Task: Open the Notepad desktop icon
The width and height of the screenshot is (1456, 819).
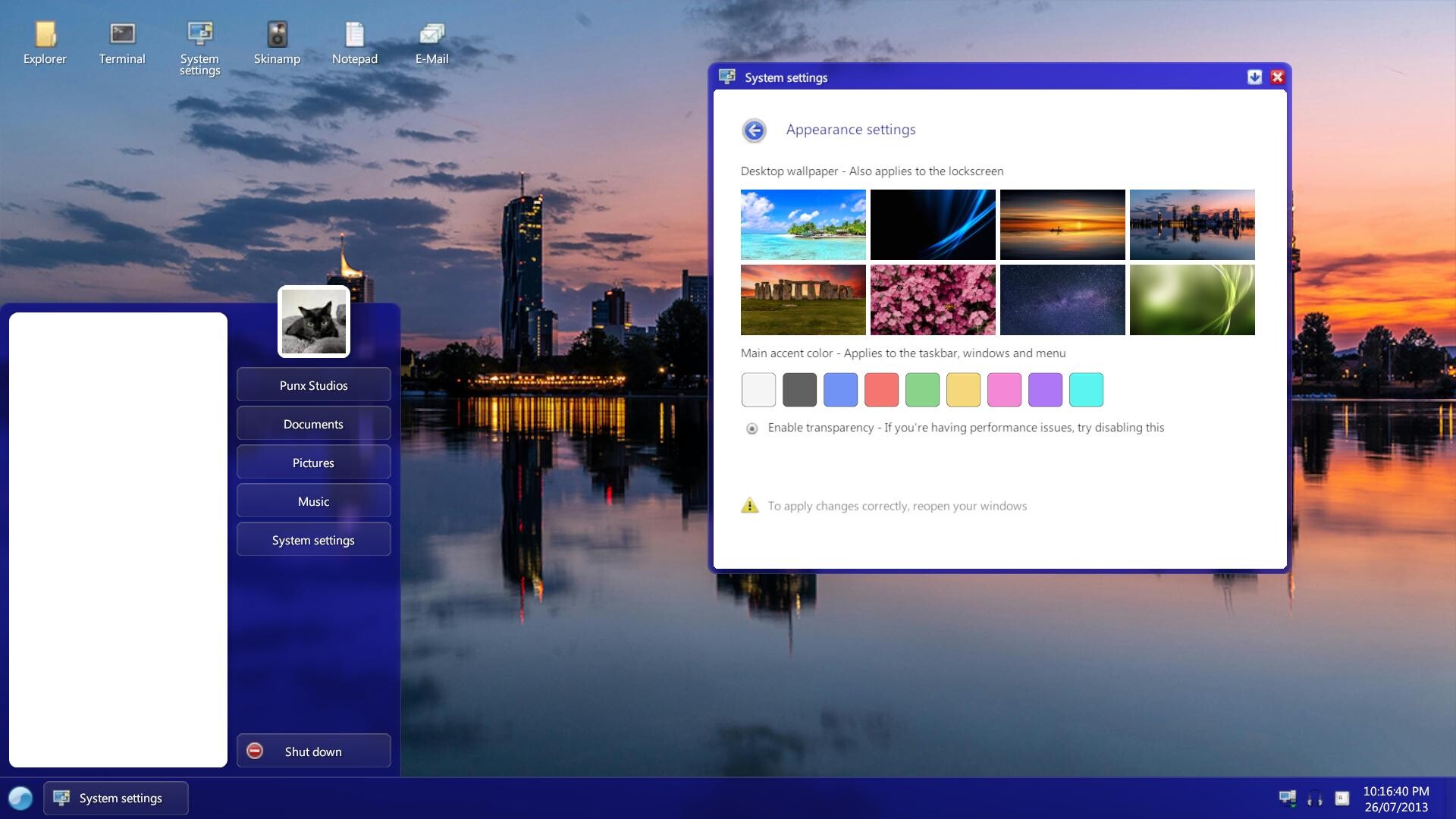Action: click(x=354, y=42)
